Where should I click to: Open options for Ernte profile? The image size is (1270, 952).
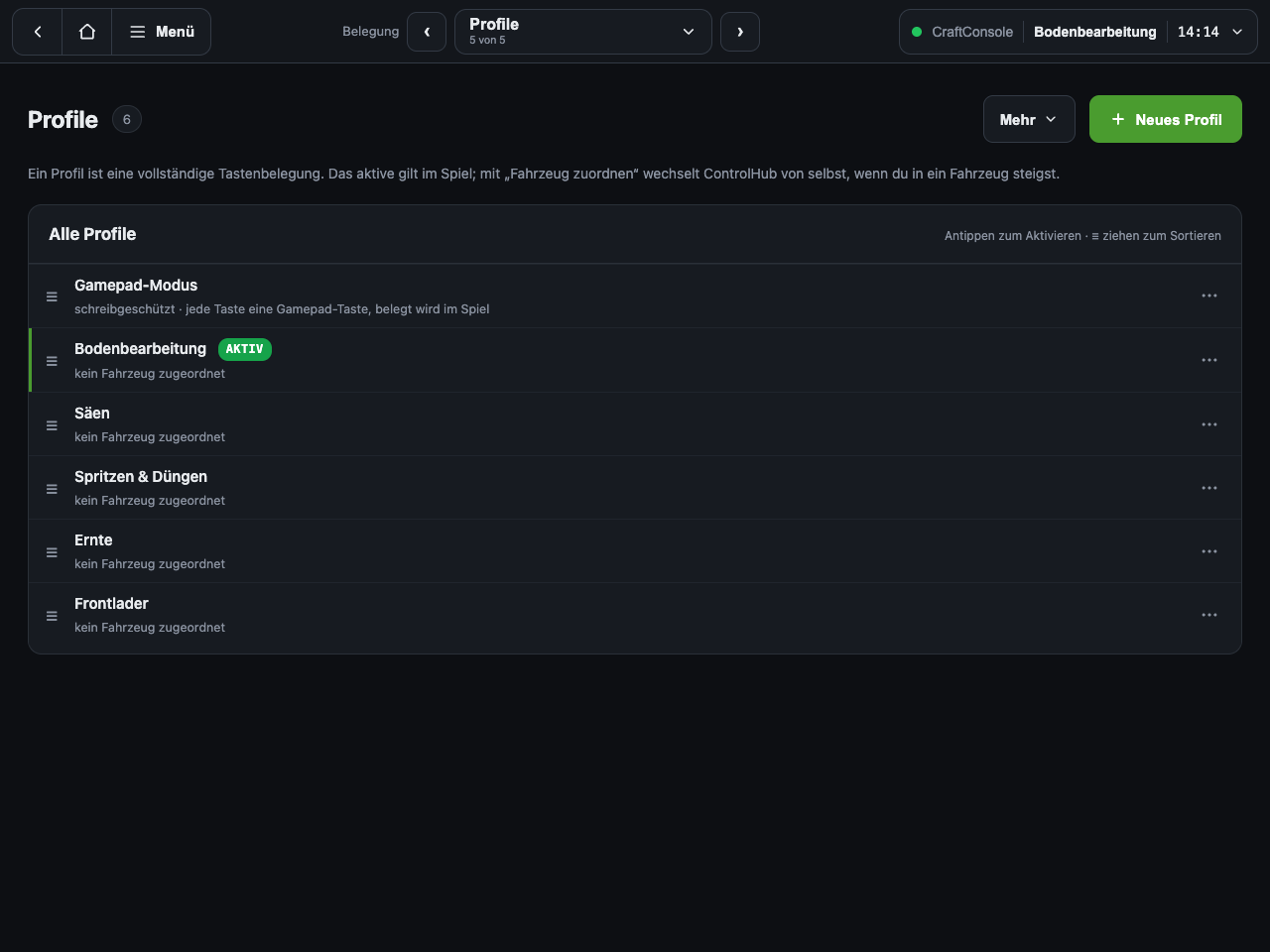coord(1209,551)
